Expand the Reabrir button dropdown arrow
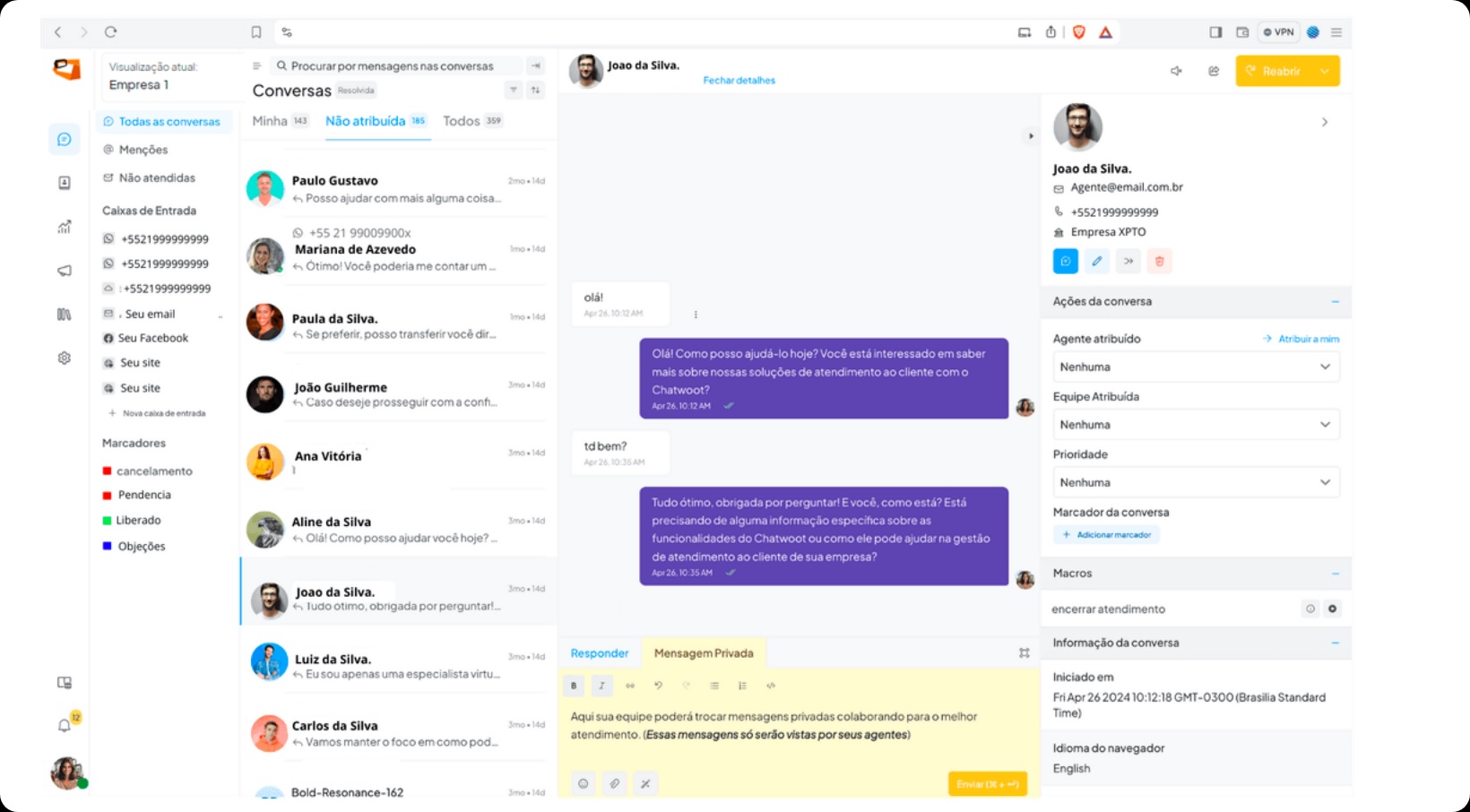This screenshot has height=812, width=1470. pyautogui.click(x=1324, y=70)
